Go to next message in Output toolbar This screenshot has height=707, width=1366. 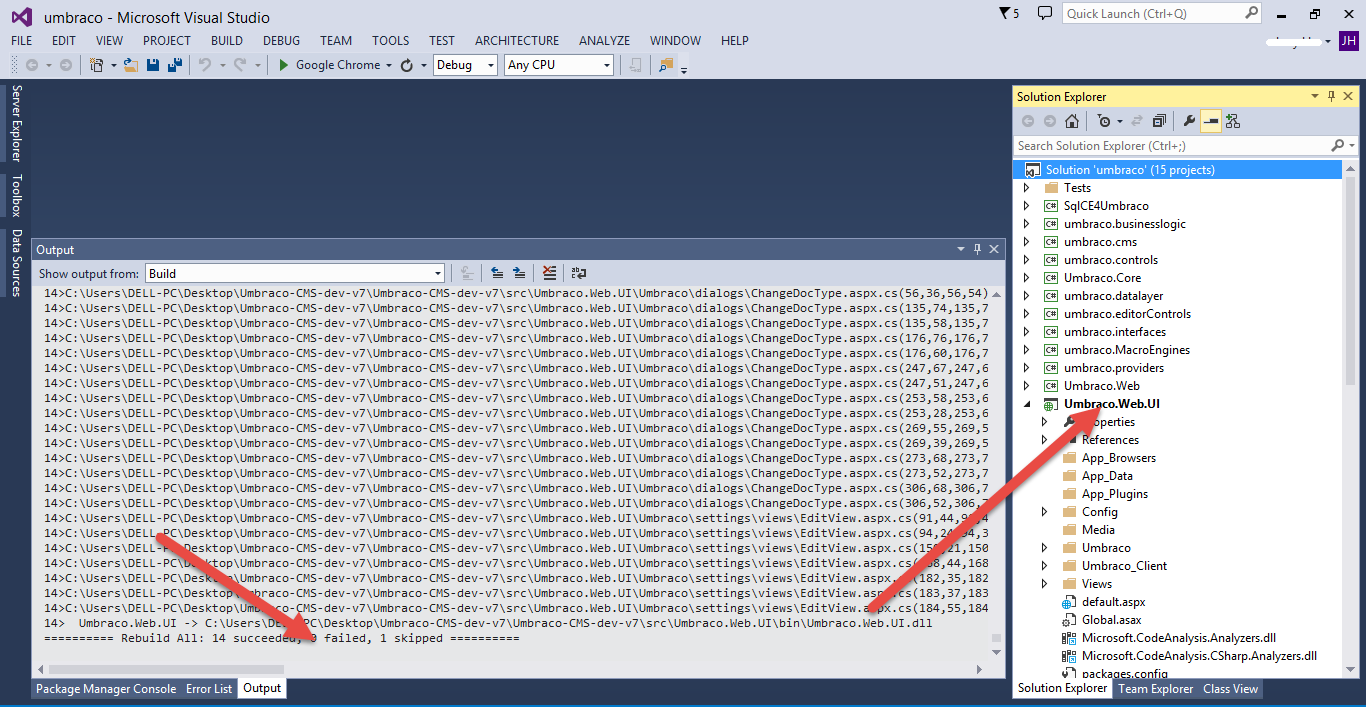[x=519, y=273]
